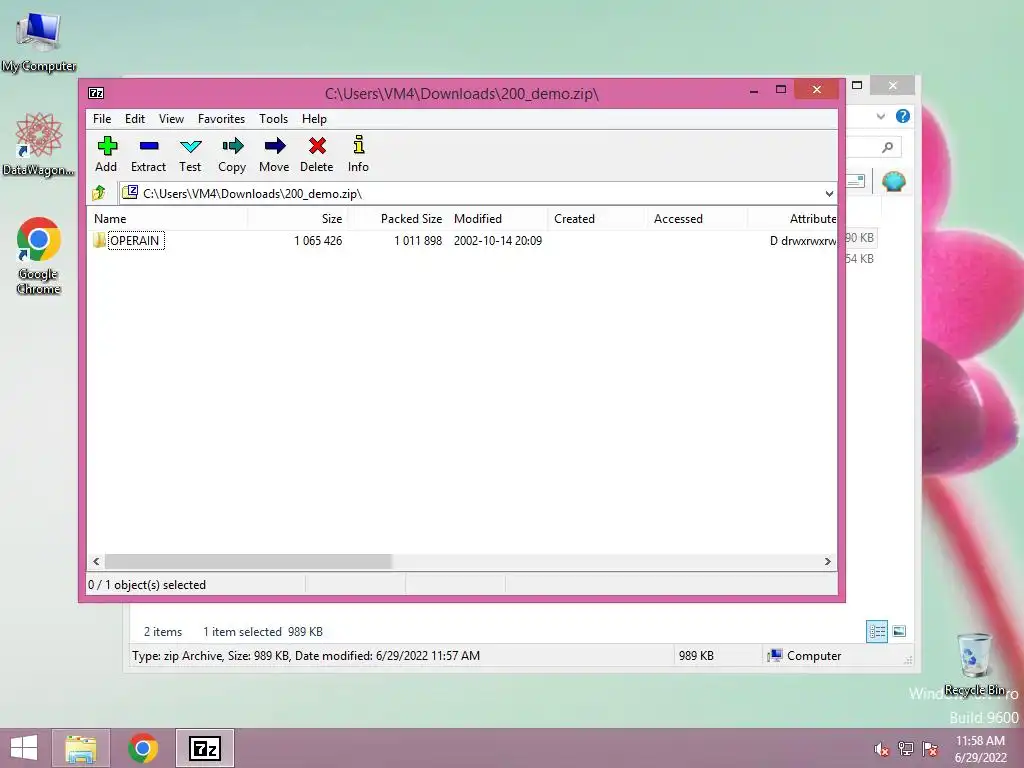The height and width of the screenshot is (768, 1024).
Task: Open Explorer help question mark icon
Action: 903,116
